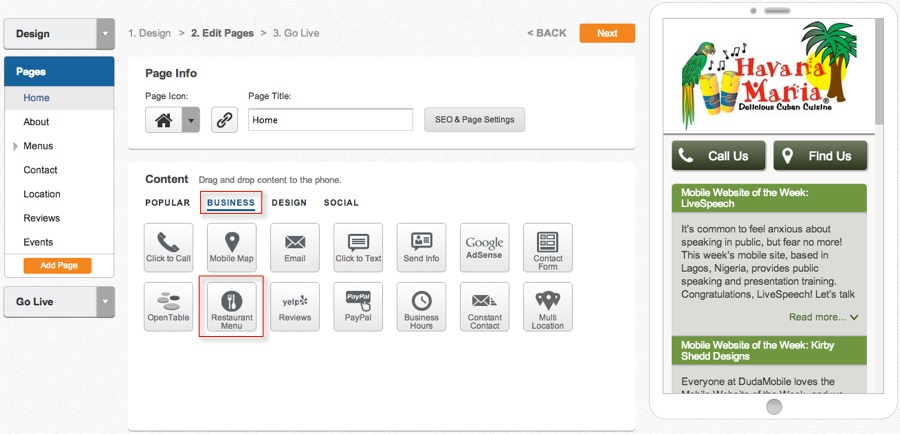The width and height of the screenshot is (900, 434).
Task: Choose the Email content widget
Action: pos(294,247)
